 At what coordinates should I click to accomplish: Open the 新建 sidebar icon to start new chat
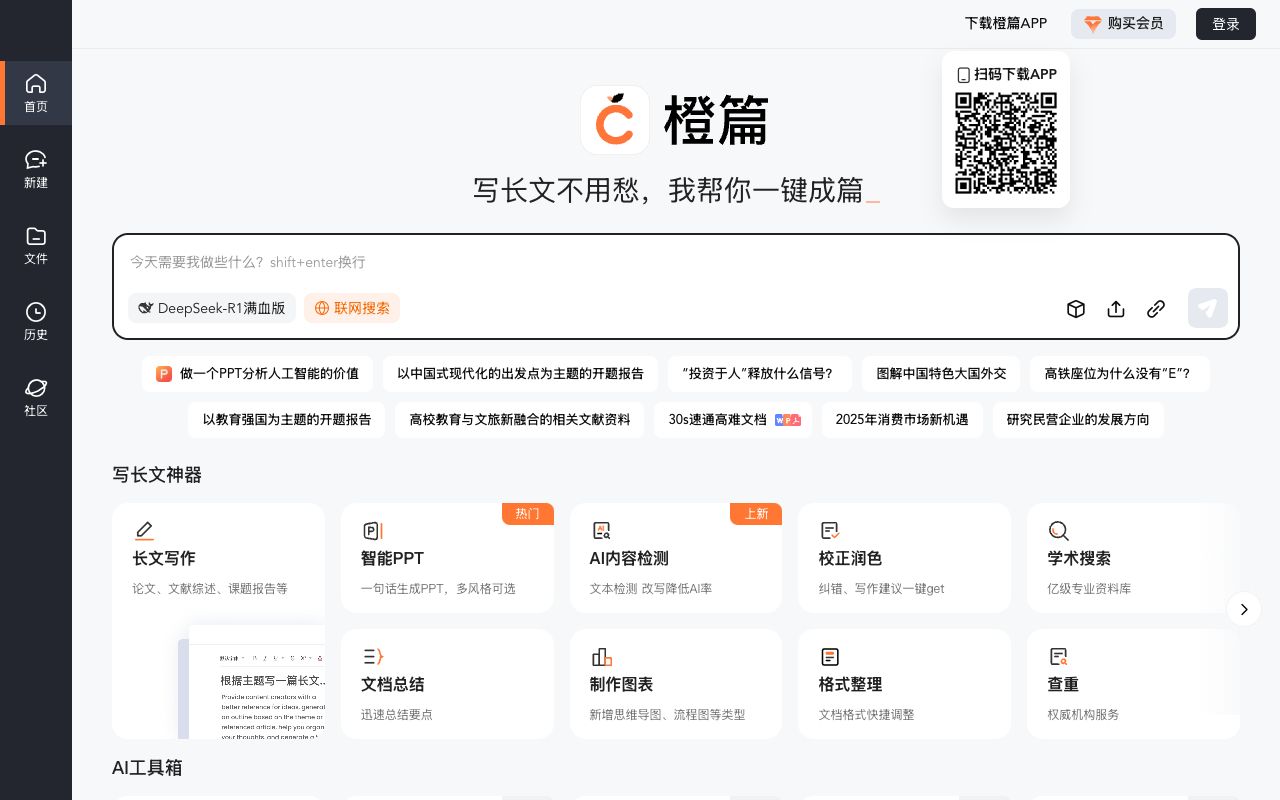point(36,167)
